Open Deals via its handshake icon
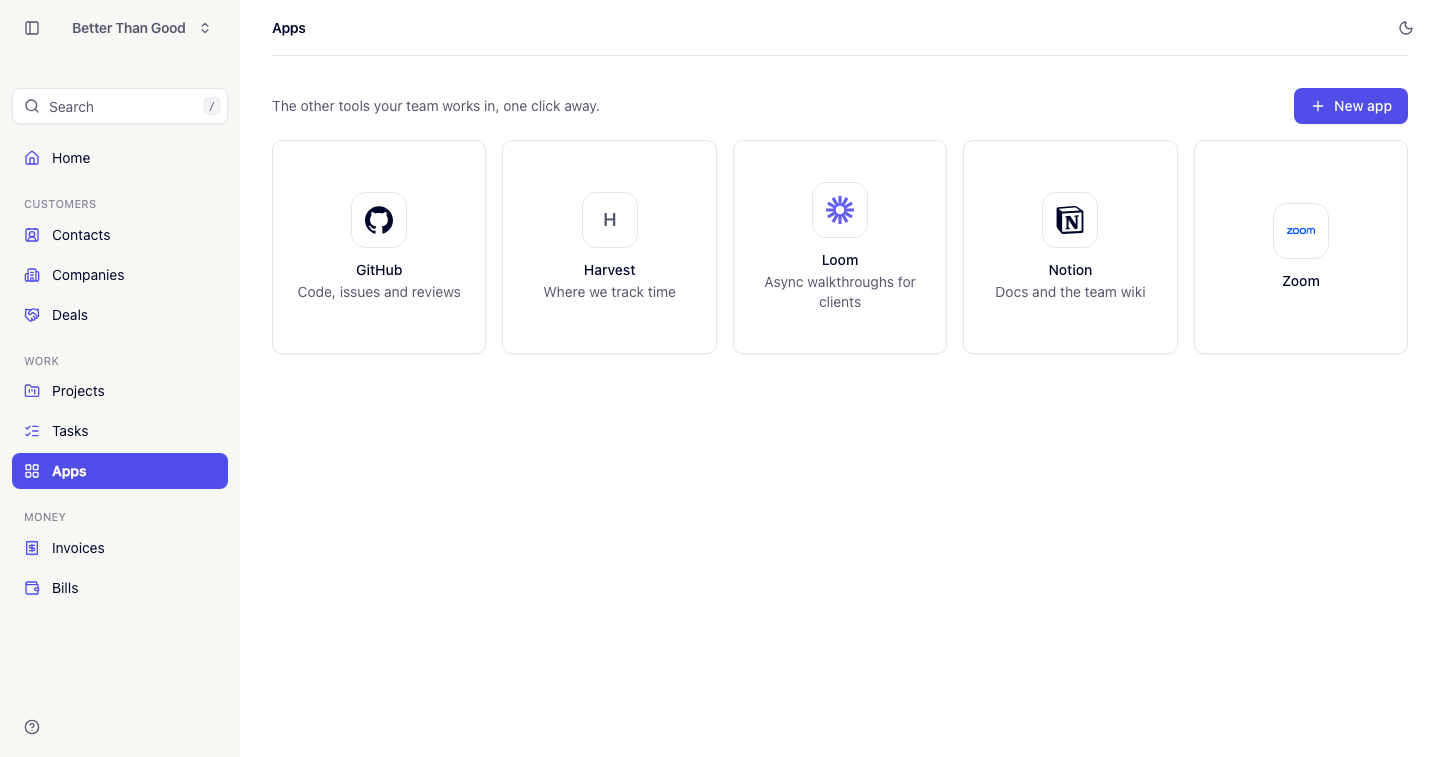 click(x=32, y=315)
